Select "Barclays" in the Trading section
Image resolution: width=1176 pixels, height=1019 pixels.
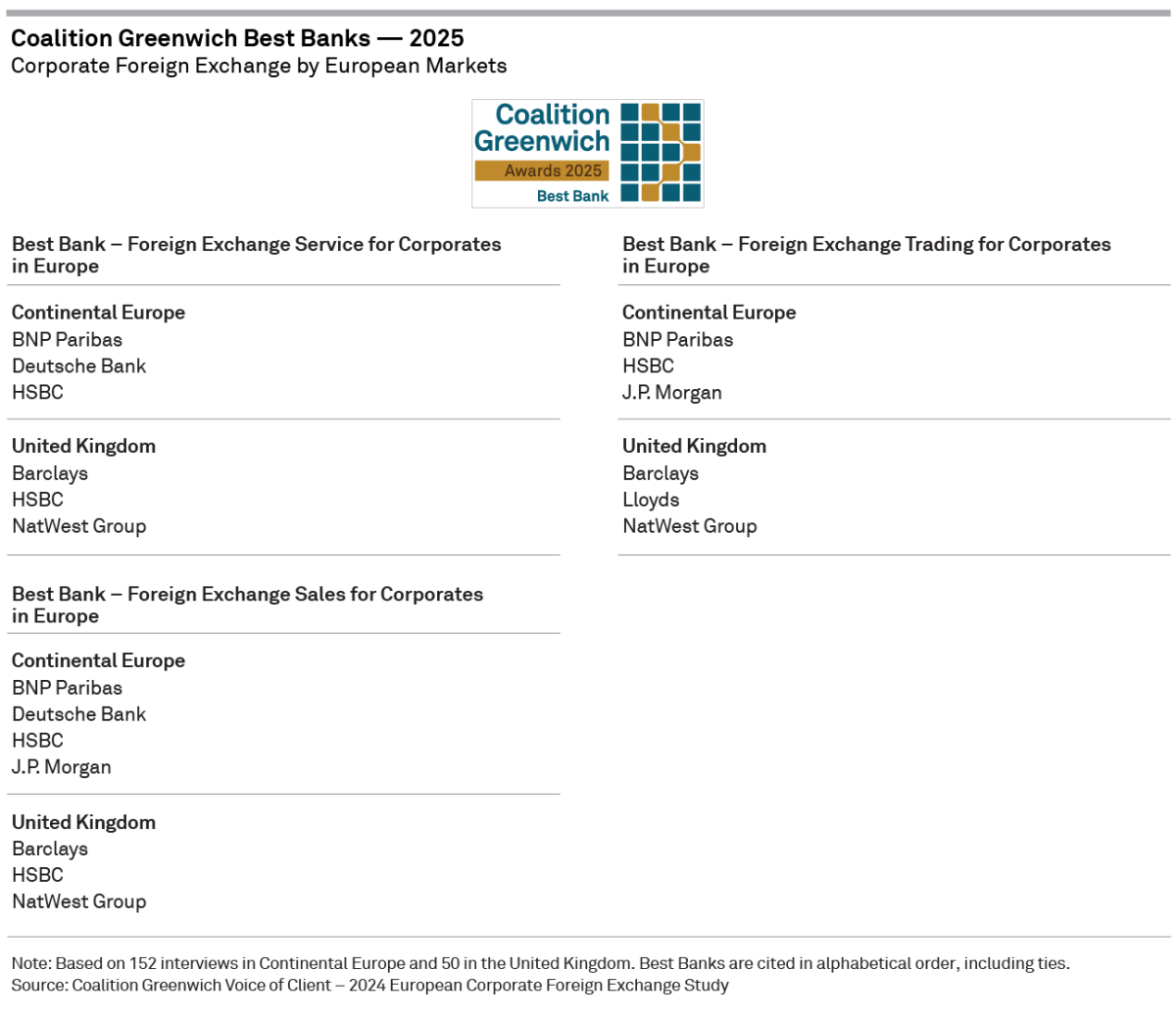(x=661, y=473)
